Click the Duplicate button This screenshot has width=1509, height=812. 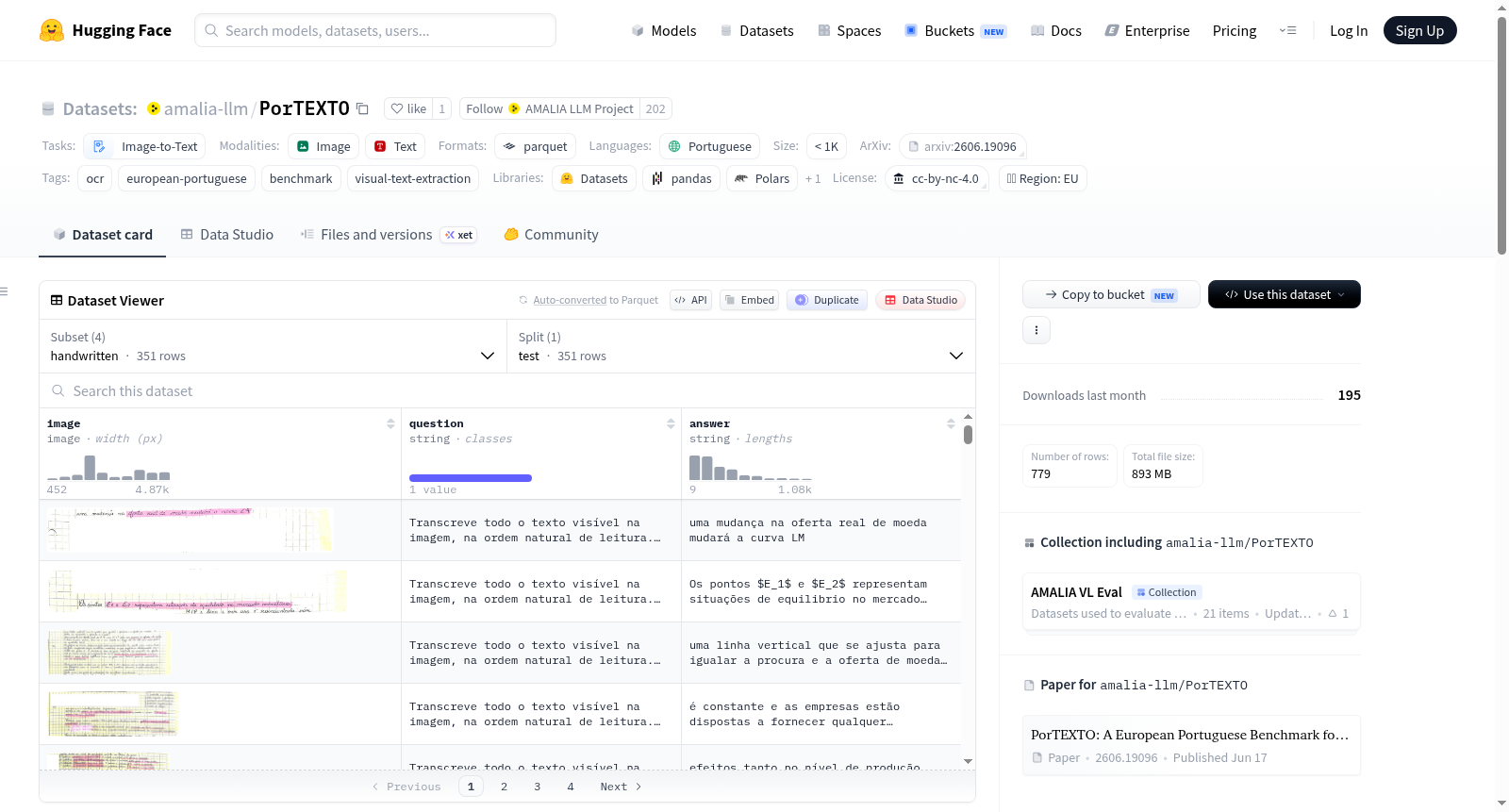click(827, 300)
